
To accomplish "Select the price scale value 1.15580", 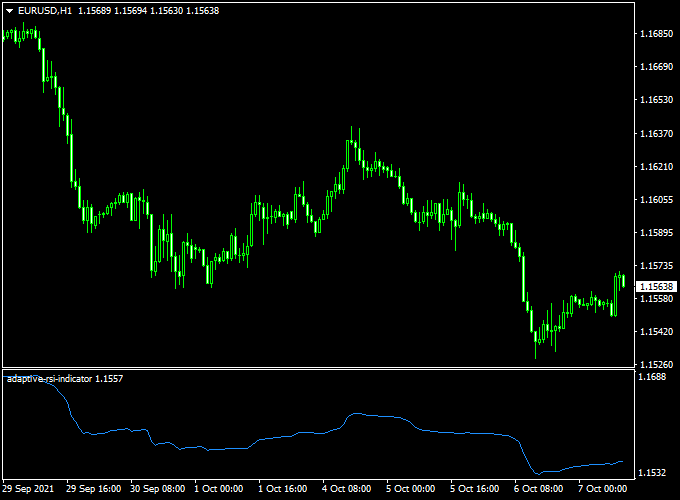I will click(657, 299).
